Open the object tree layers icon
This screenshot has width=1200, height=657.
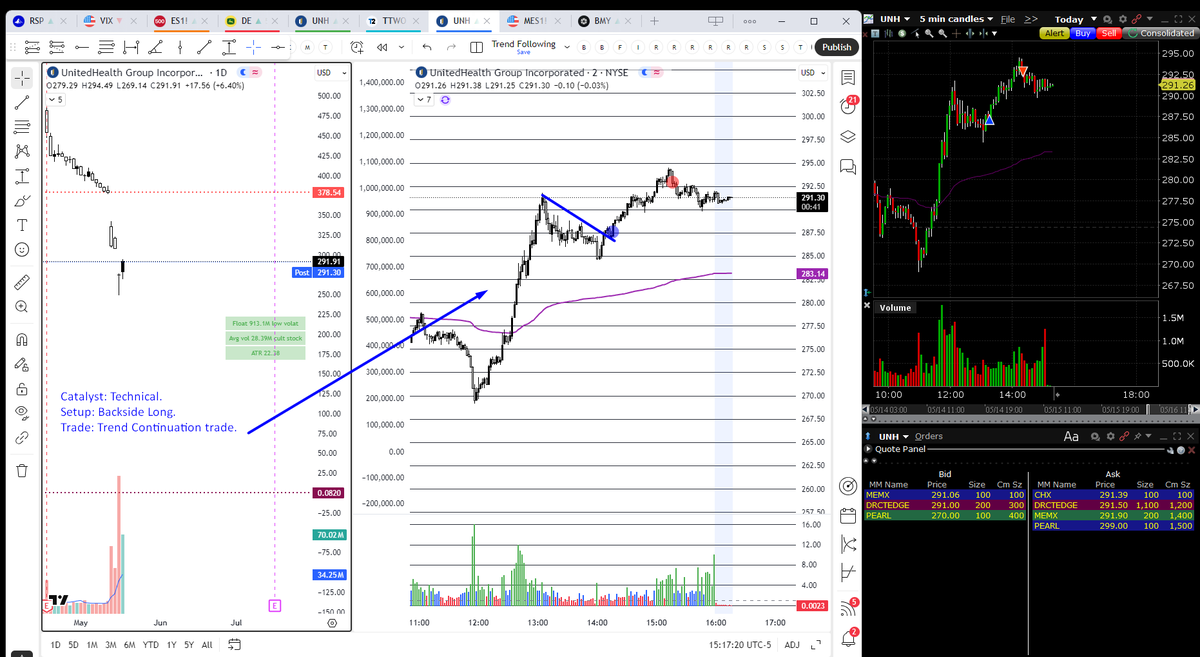click(849, 137)
